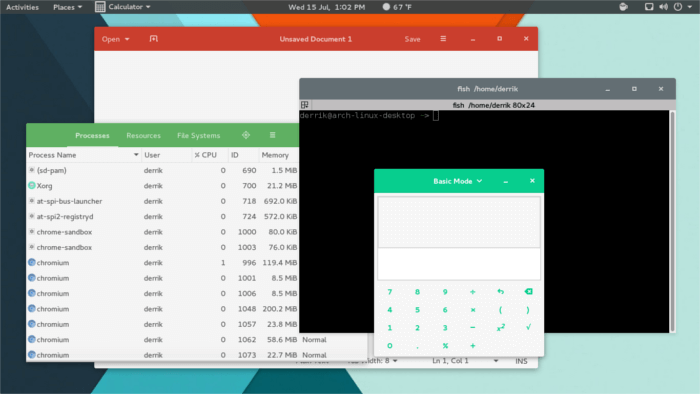The image size is (700, 394).
Task: Switch to the Resources tab
Action: click(143, 135)
